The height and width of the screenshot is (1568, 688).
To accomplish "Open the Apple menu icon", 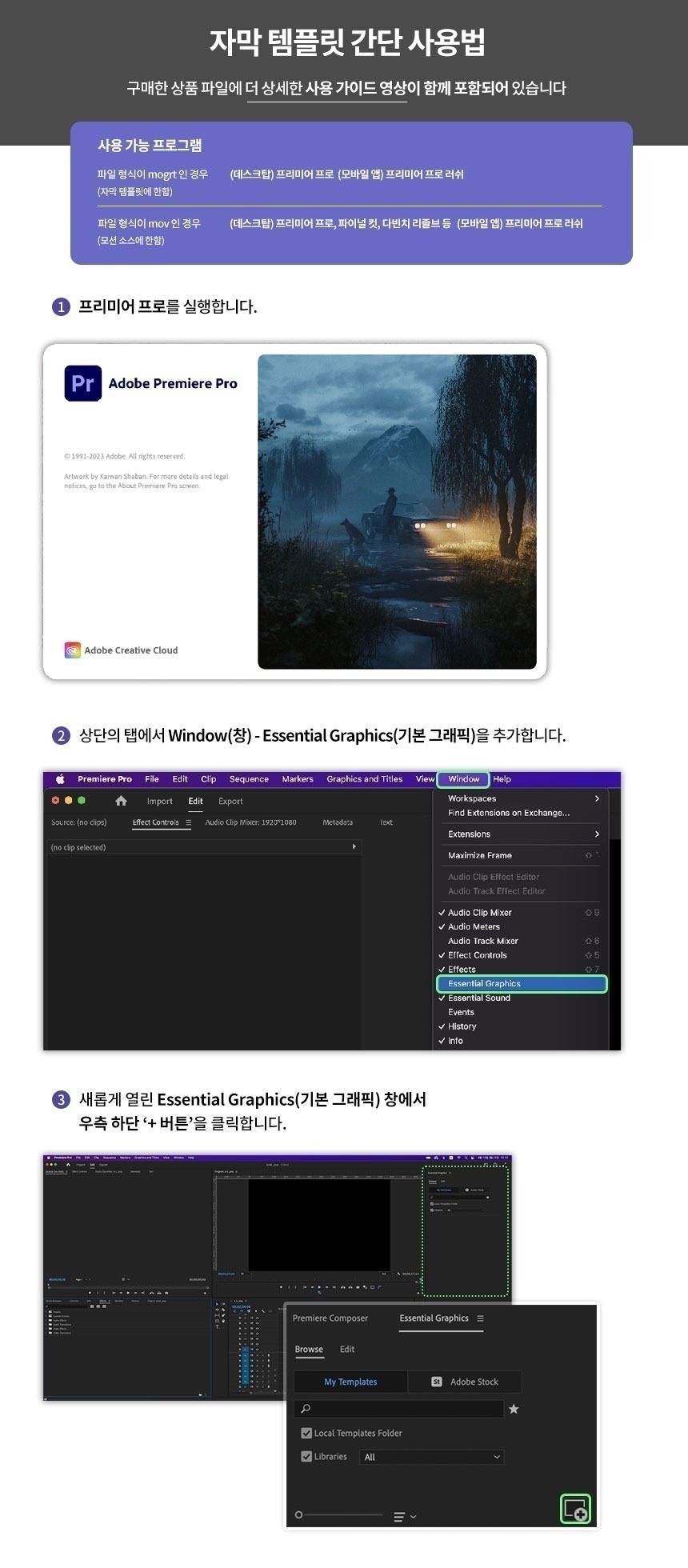I will 60,778.
